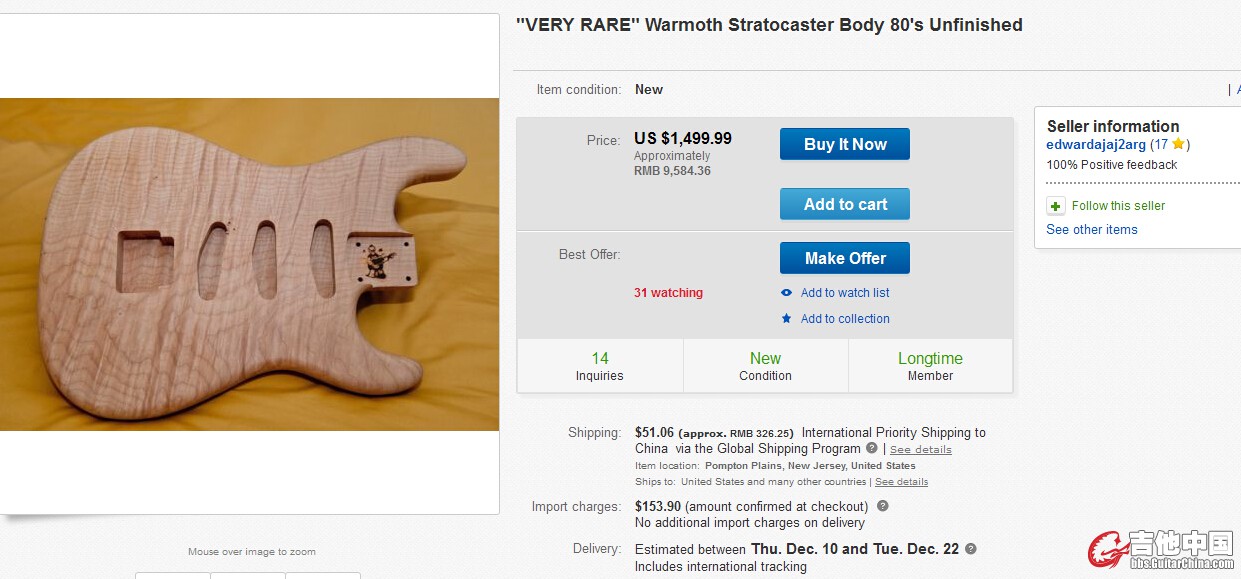This screenshot has height=579, width=1241.
Task: Click the Make Offer button
Action: click(845, 258)
